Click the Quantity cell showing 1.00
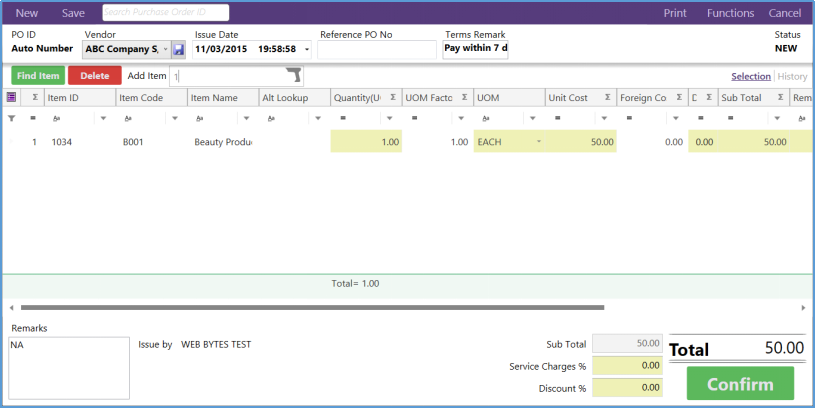815x408 pixels. [x=366, y=142]
